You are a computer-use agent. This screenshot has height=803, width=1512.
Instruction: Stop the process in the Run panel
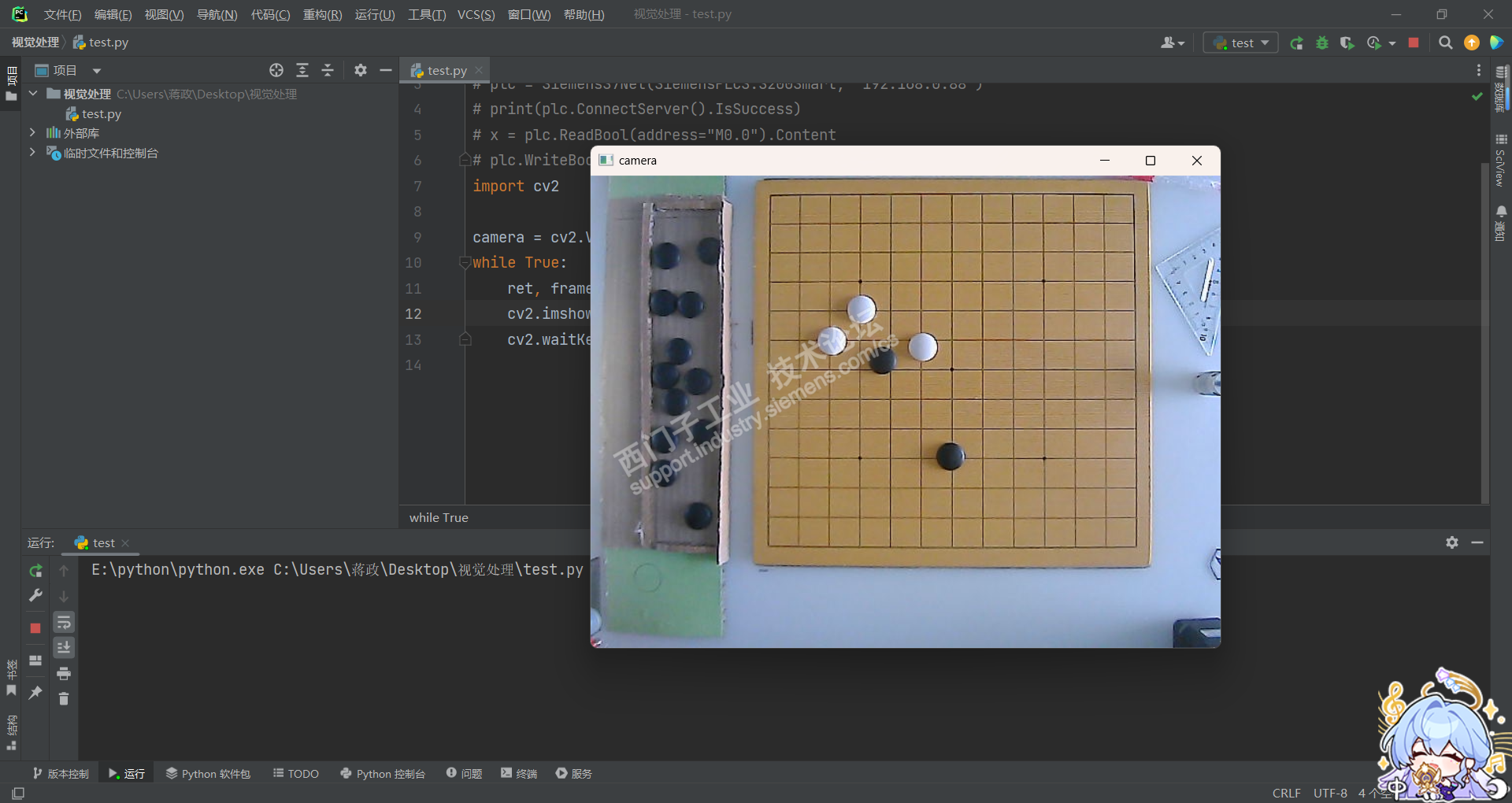[35, 628]
